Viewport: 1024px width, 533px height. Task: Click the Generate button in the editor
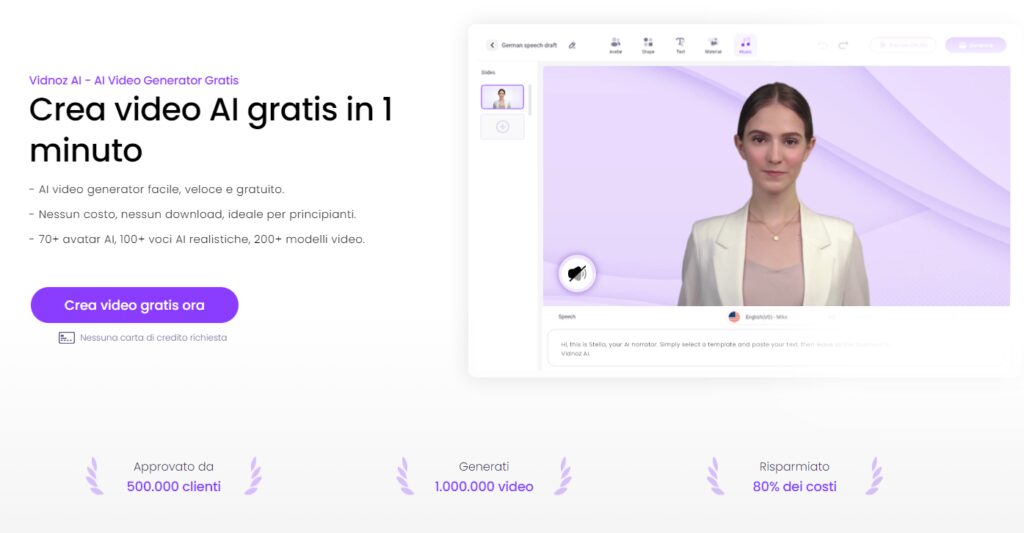[x=976, y=45]
